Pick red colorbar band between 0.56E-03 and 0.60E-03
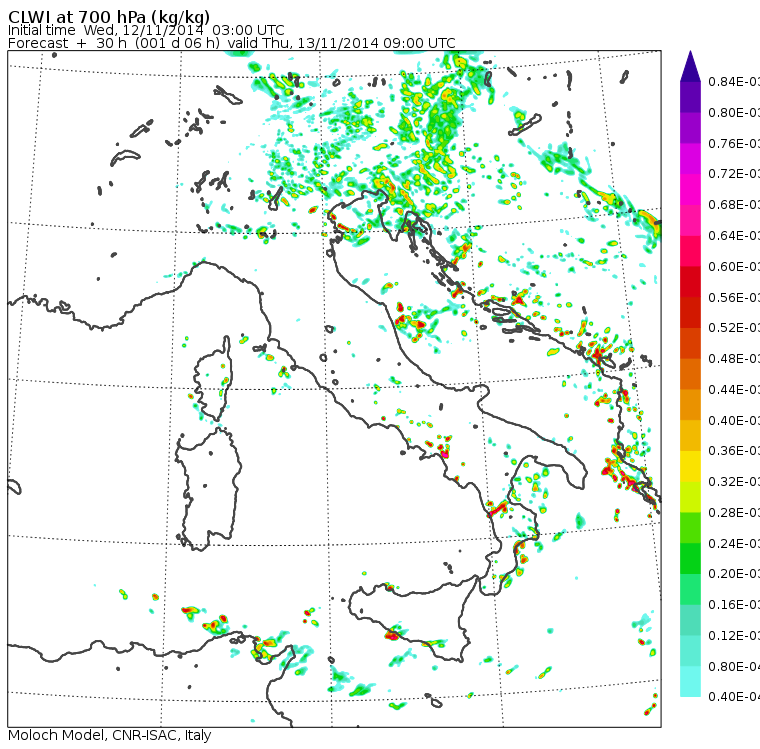This screenshot has width=760, height=749. click(x=690, y=282)
